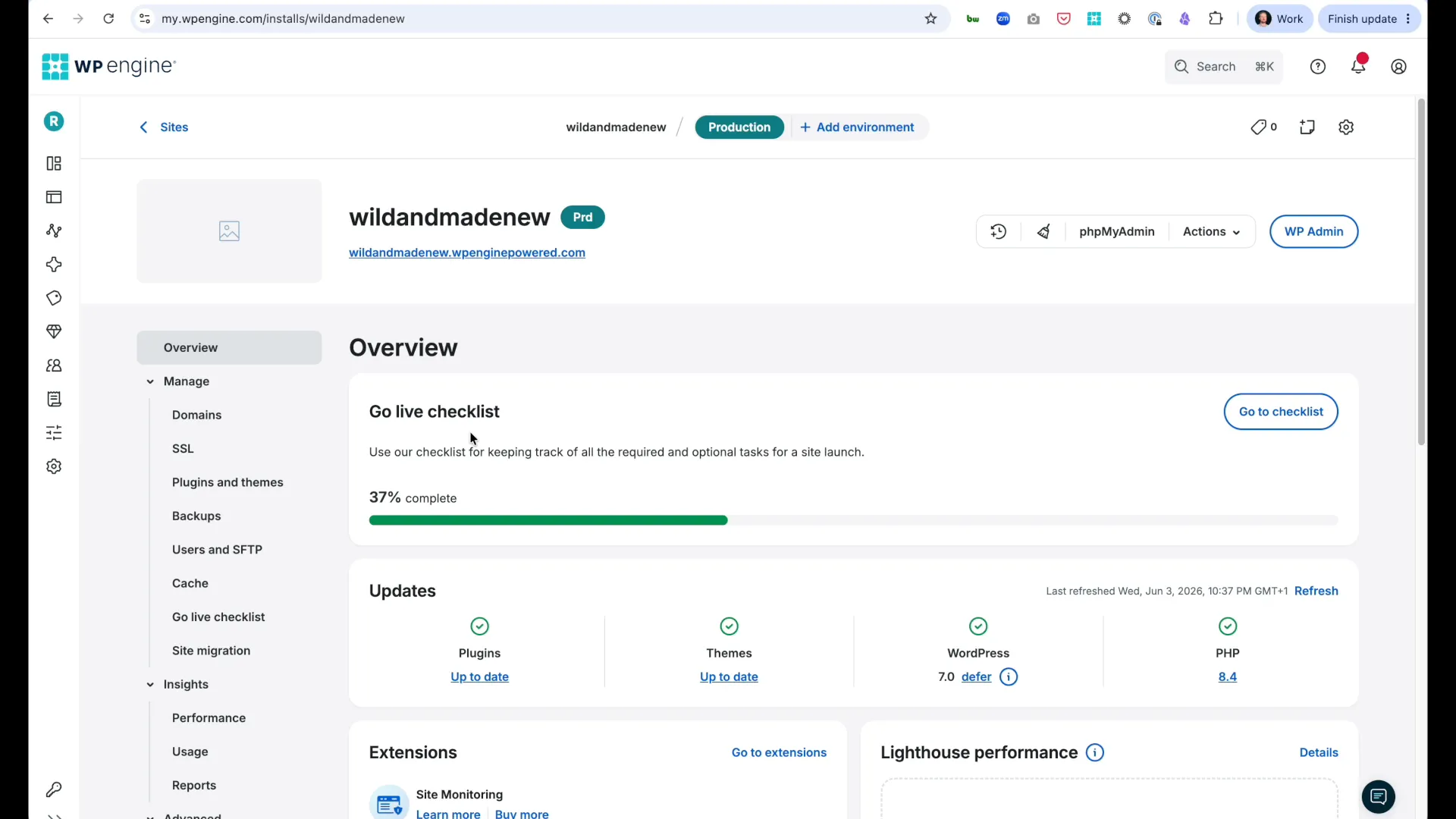Open the live chat bubble icon
The image size is (1456, 819).
point(1379,797)
